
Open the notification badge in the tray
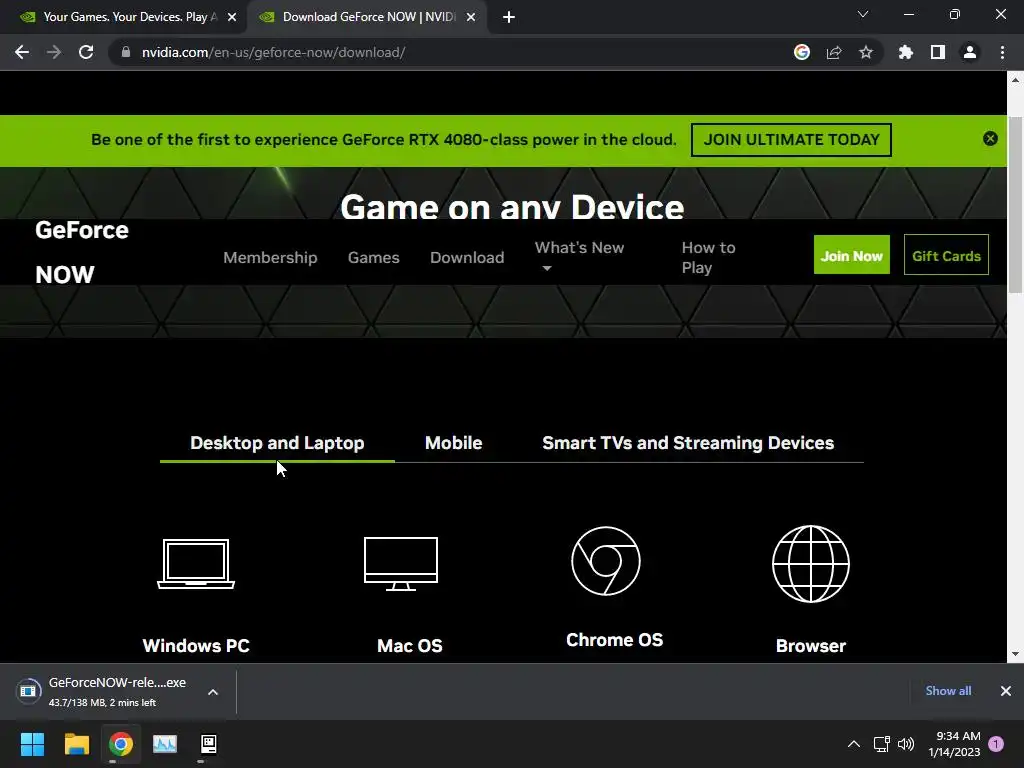(x=996, y=744)
